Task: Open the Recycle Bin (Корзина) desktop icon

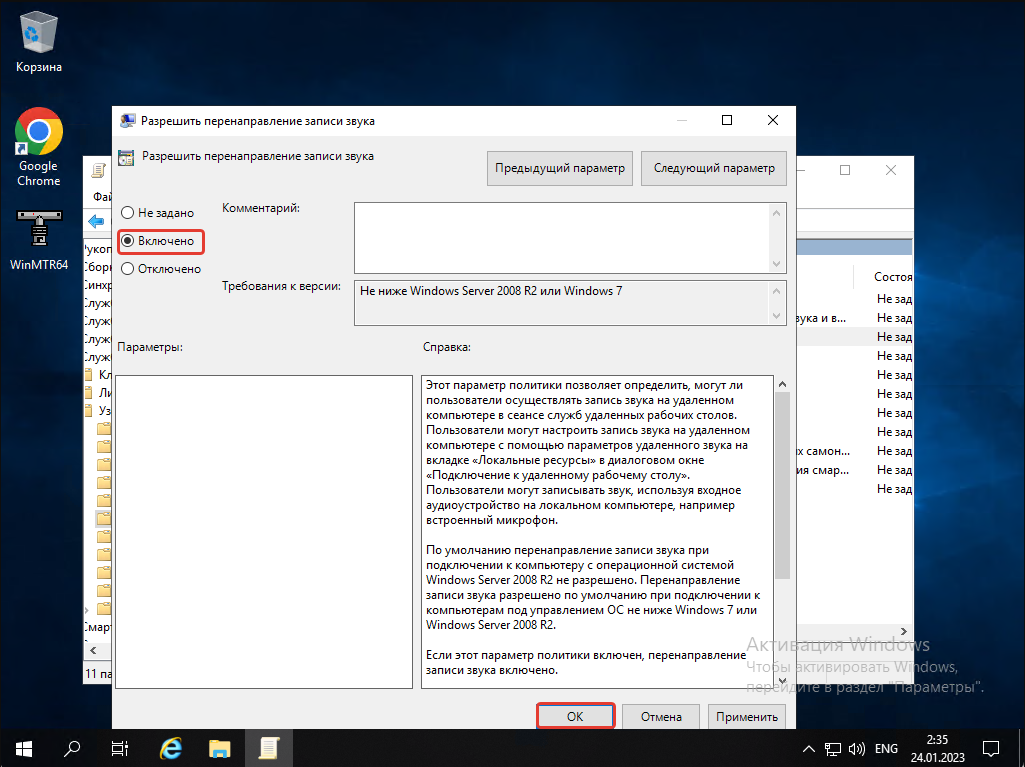Action: 39,38
